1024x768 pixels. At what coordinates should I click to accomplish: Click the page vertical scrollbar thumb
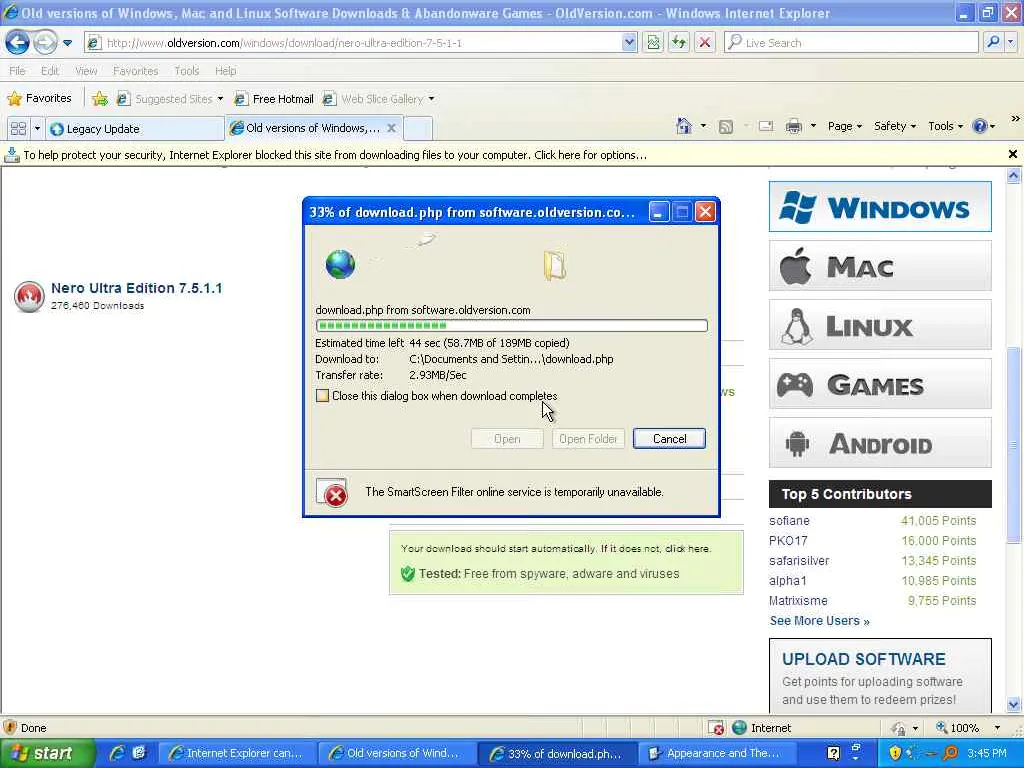(x=1014, y=444)
